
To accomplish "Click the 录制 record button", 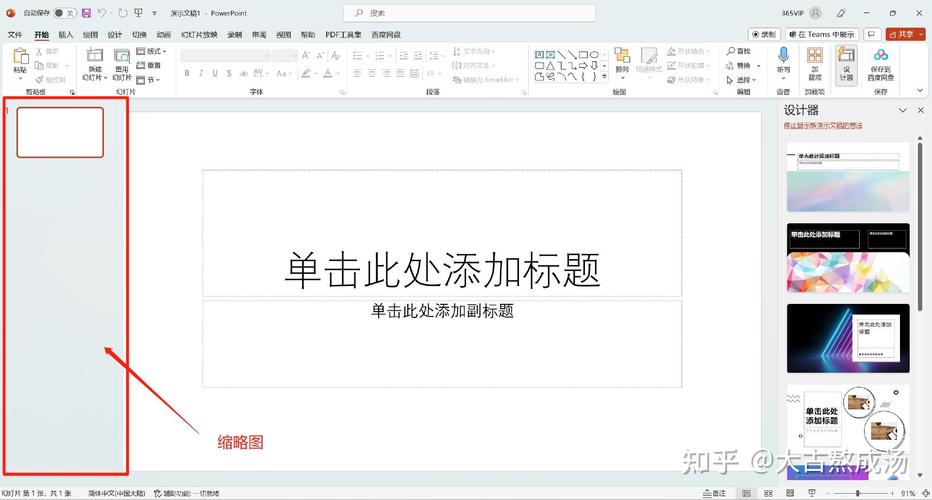I will pos(764,34).
